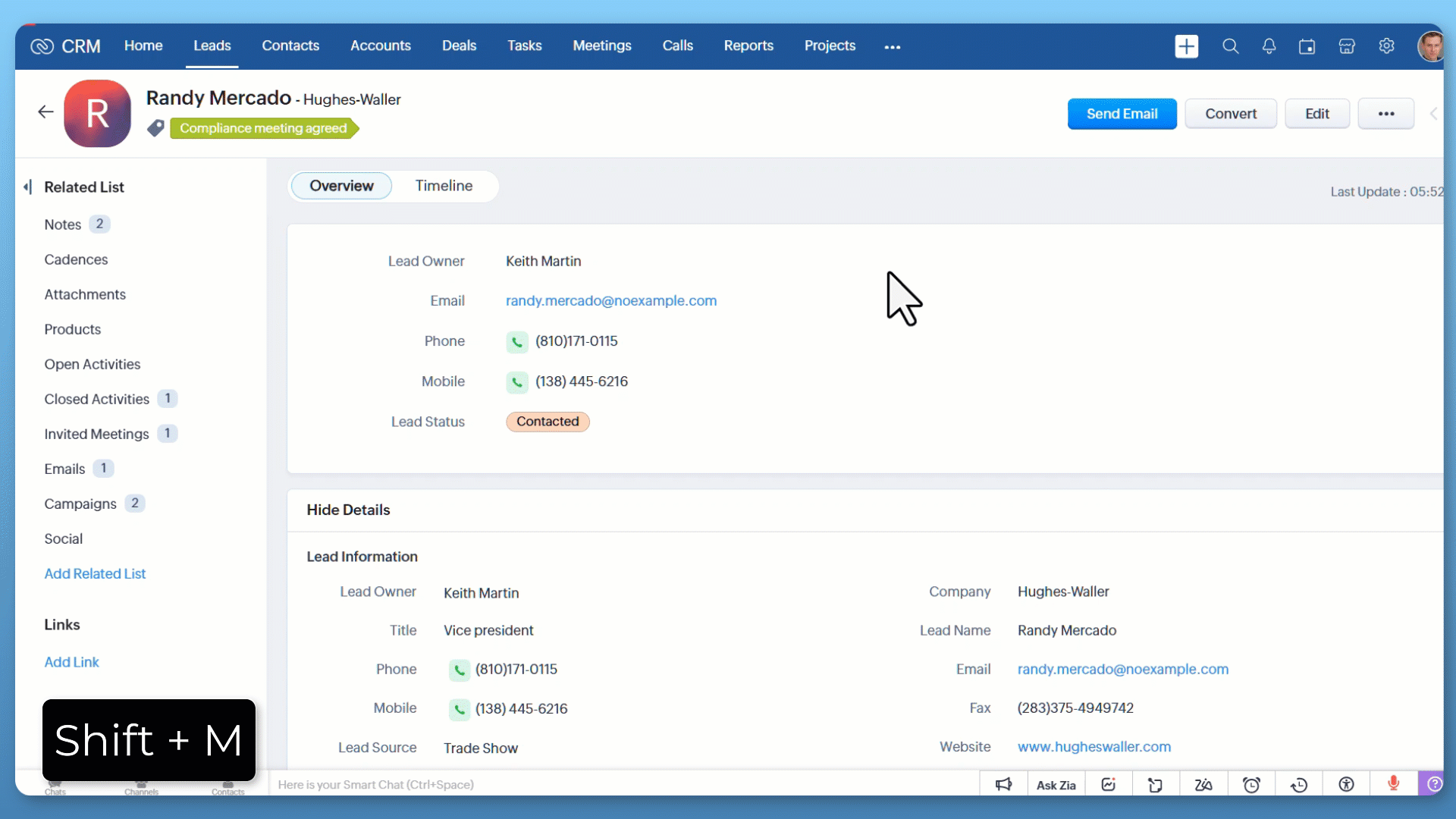Click the Send Email button
1456x819 pixels.
coord(1122,114)
